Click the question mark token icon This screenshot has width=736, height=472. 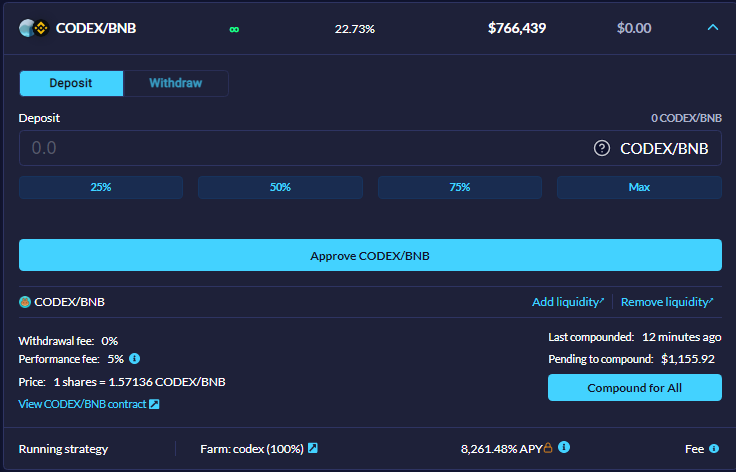[602, 148]
